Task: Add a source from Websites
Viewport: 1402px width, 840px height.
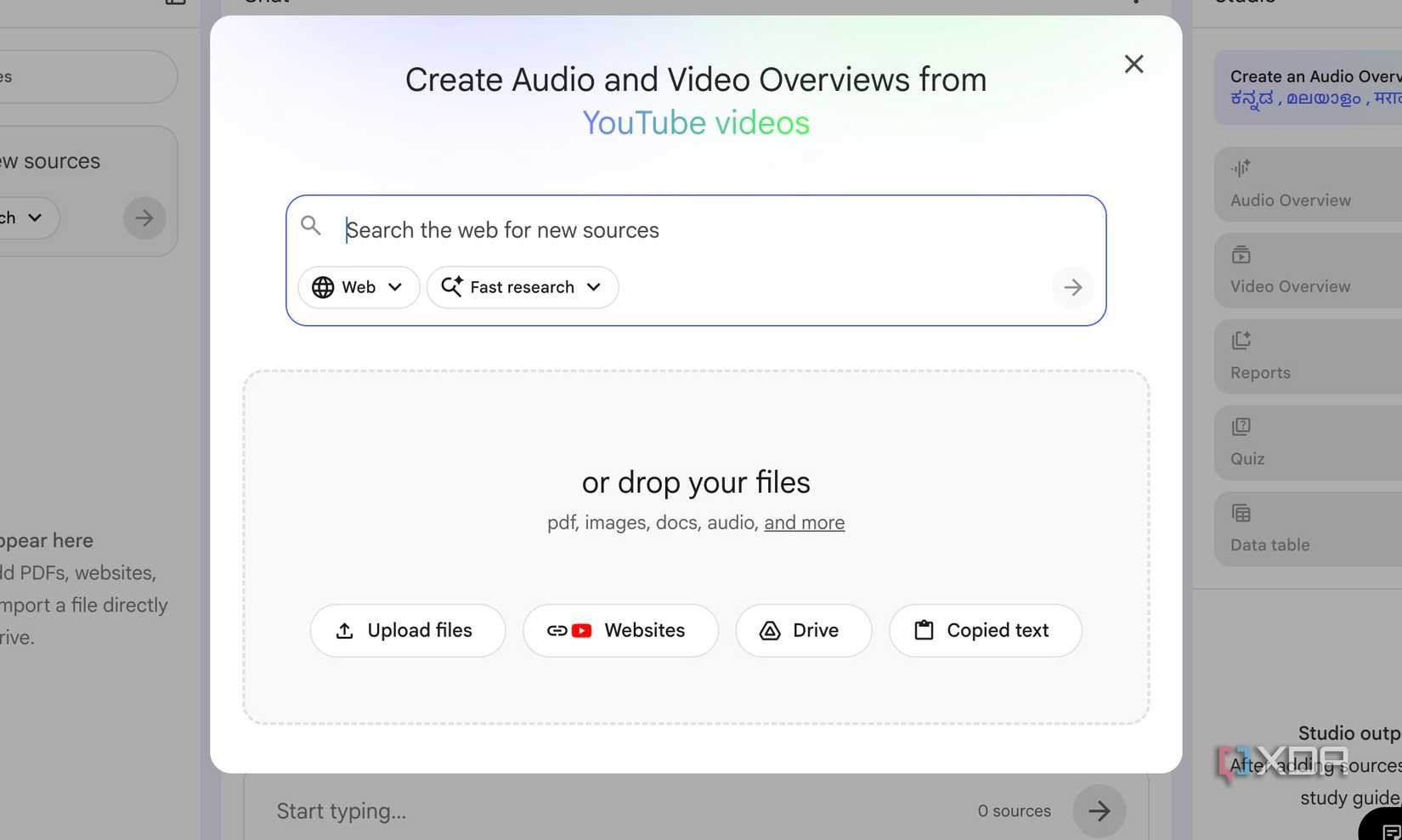Action: (x=620, y=630)
